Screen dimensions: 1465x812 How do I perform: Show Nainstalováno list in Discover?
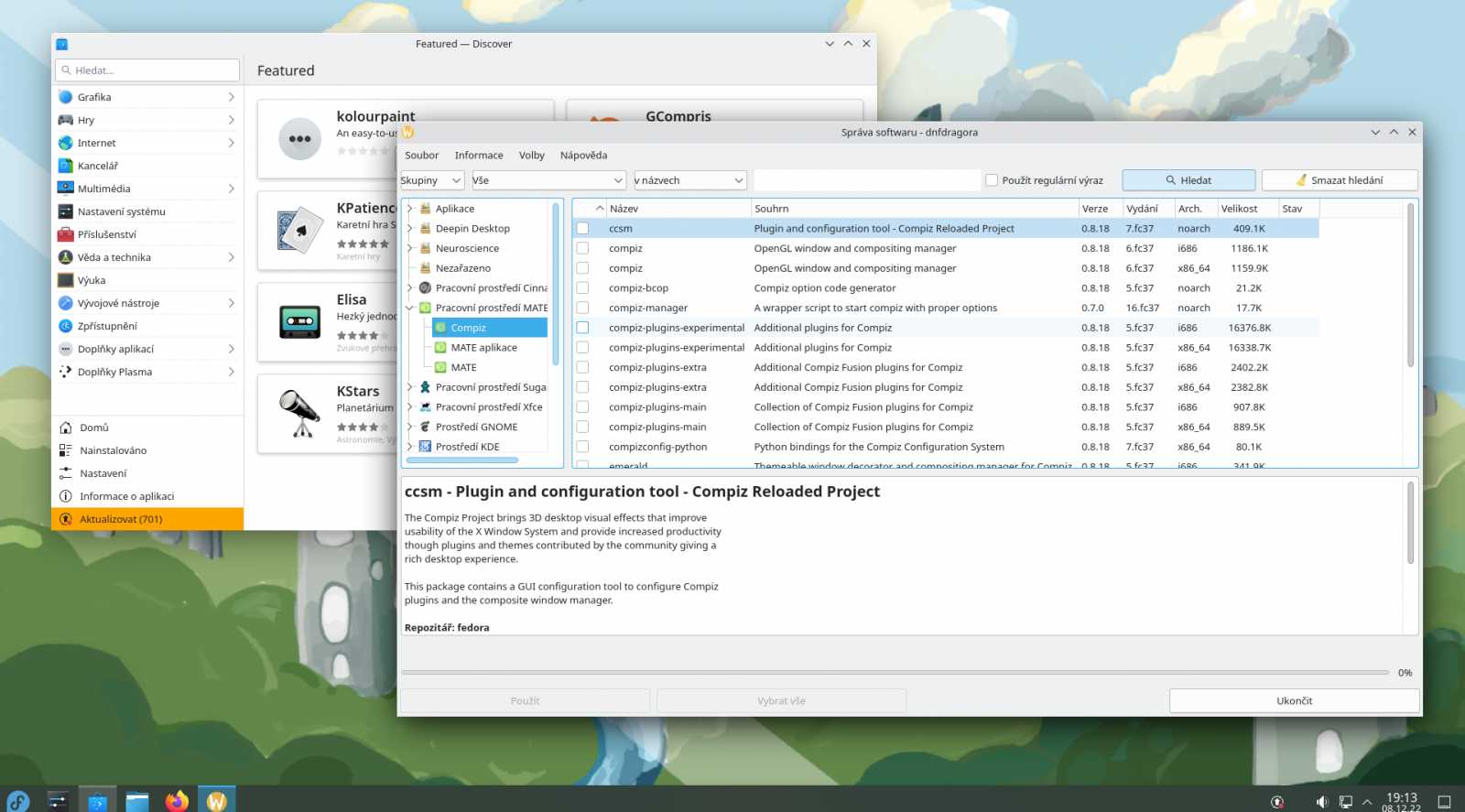(x=146, y=450)
